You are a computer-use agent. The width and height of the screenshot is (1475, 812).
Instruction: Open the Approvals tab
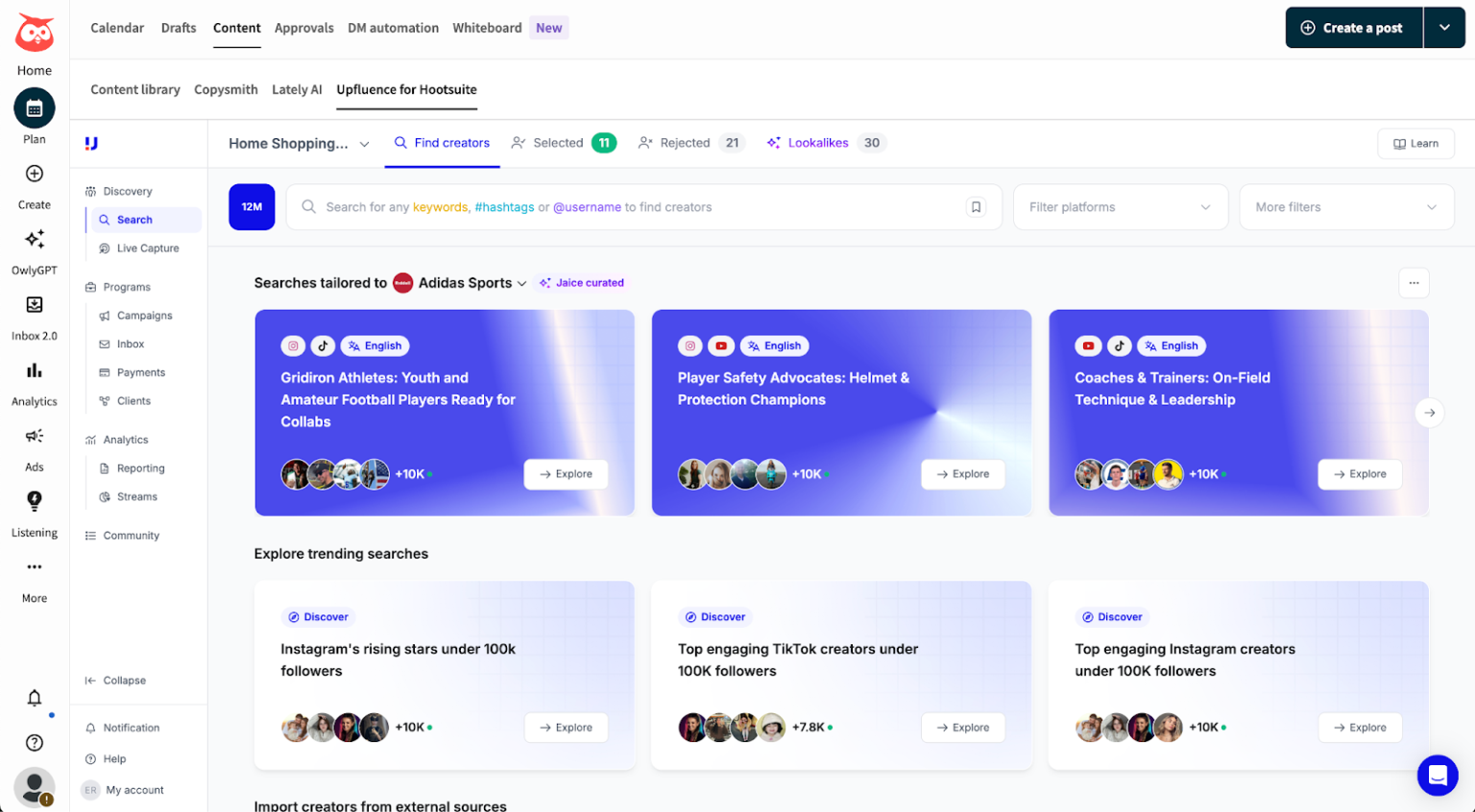(x=304, y=28)
